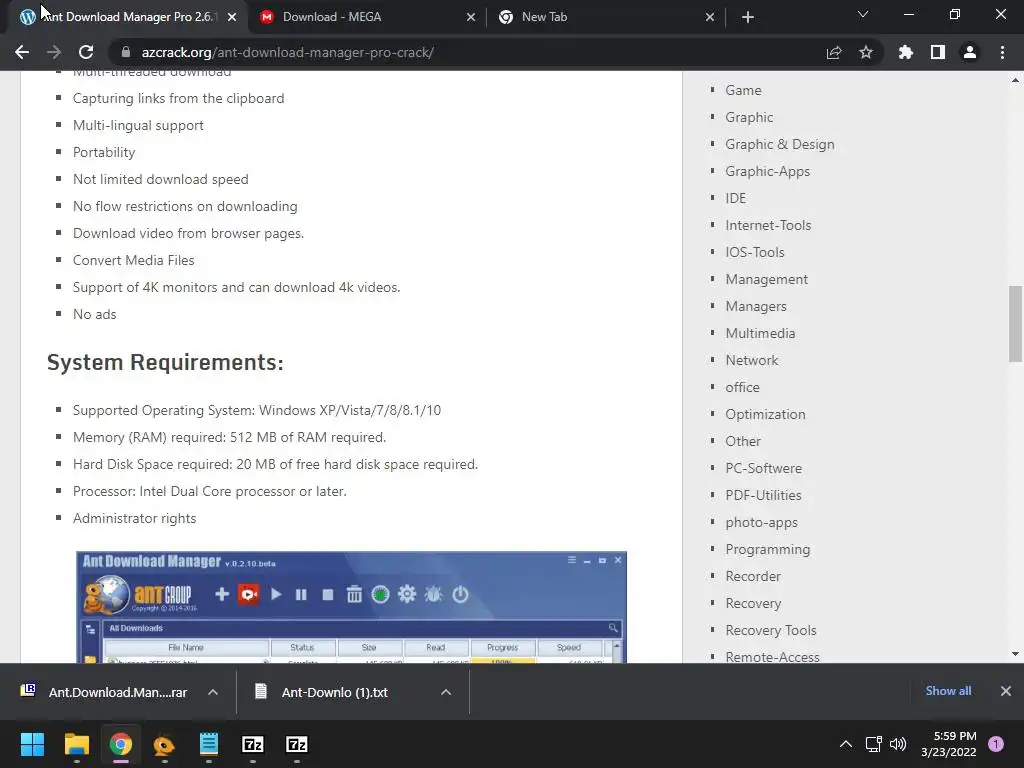Click the scrollbar down arrow
This screenshot has width=1024, height=768.
[x=1015, y=654]
